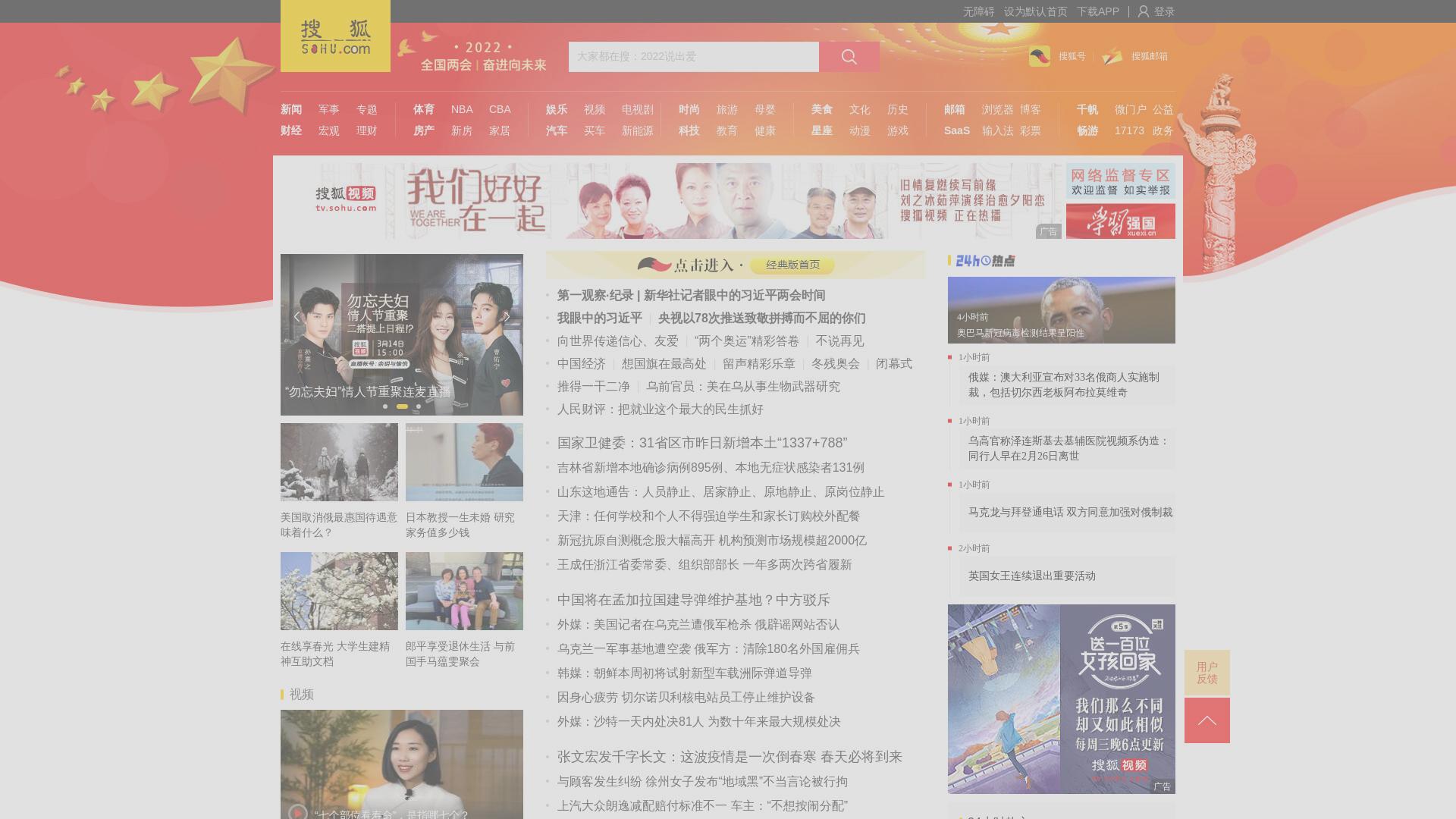The image size is (1456, 819).
Task: Click 下载APP in top bar
Action: point(1098,11)
